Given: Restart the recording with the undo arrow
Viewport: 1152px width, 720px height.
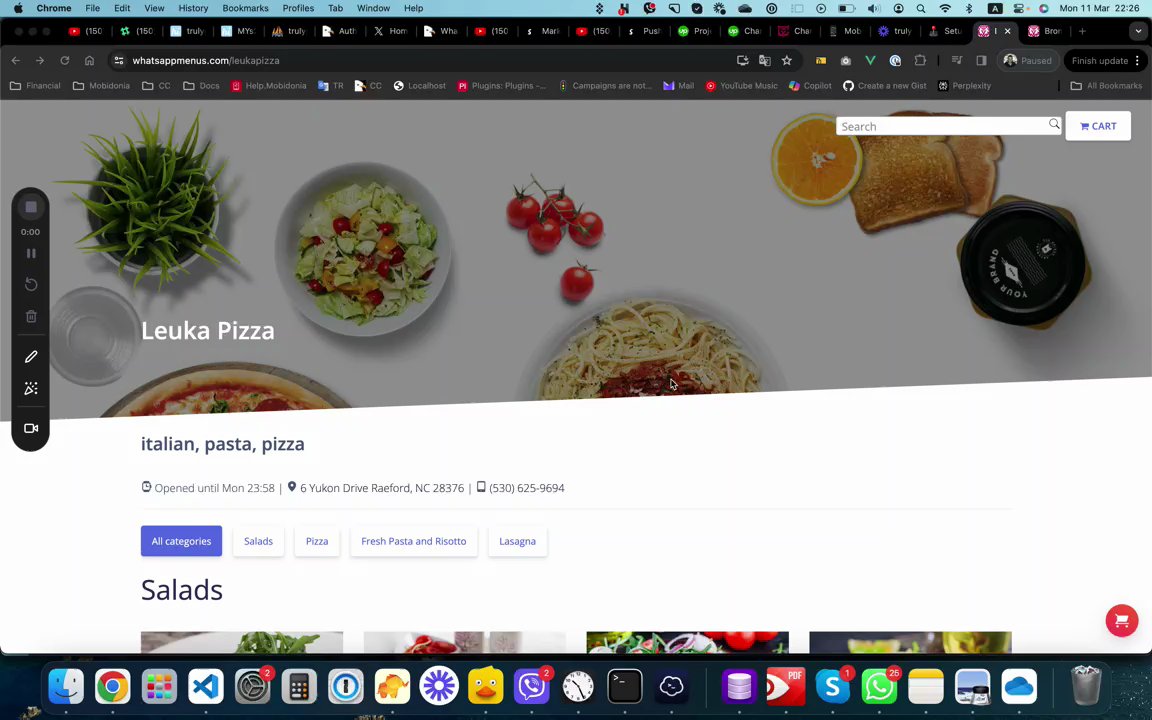Looking at the screenshot, I should coord(31,284).
